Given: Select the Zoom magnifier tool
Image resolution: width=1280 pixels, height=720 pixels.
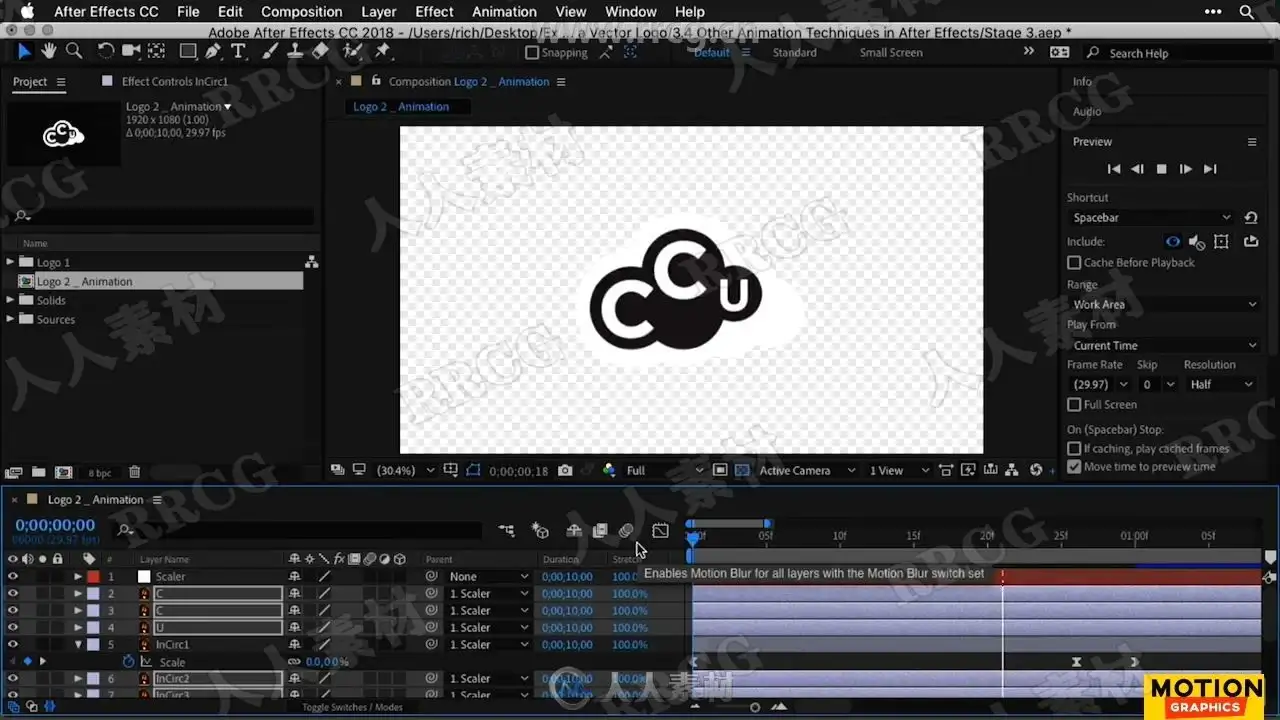Looking at the screenshot, I should tap(74, 51).
